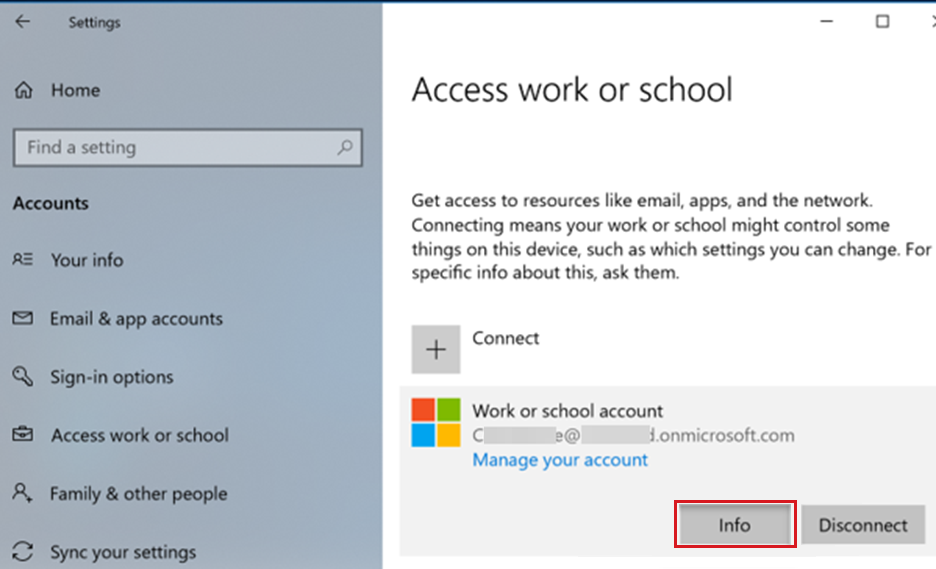Open the Manage your account link
Image resolution: width=936 pixels, height=569 pixels.
[560, 460]
